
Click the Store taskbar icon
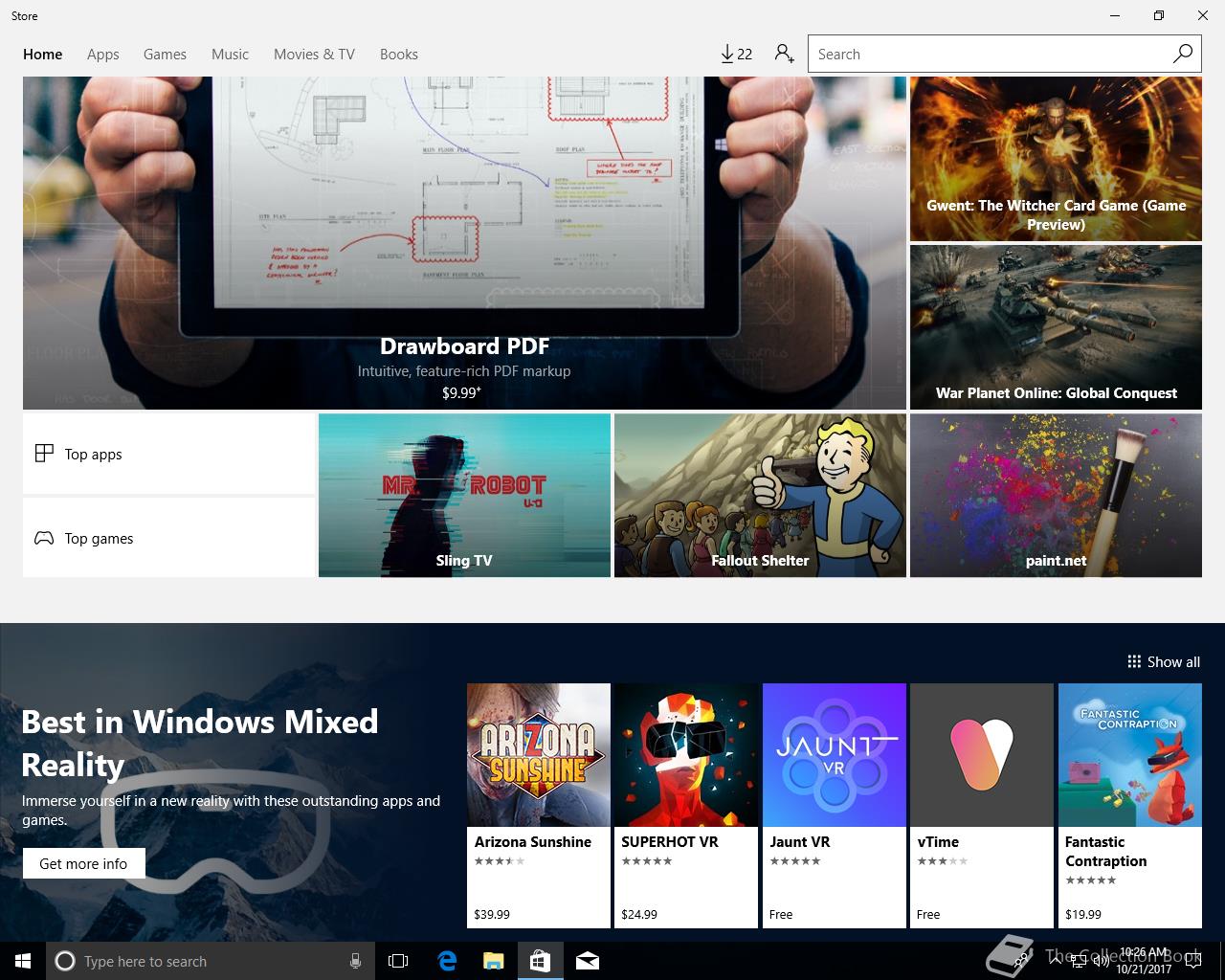point(540,961)
